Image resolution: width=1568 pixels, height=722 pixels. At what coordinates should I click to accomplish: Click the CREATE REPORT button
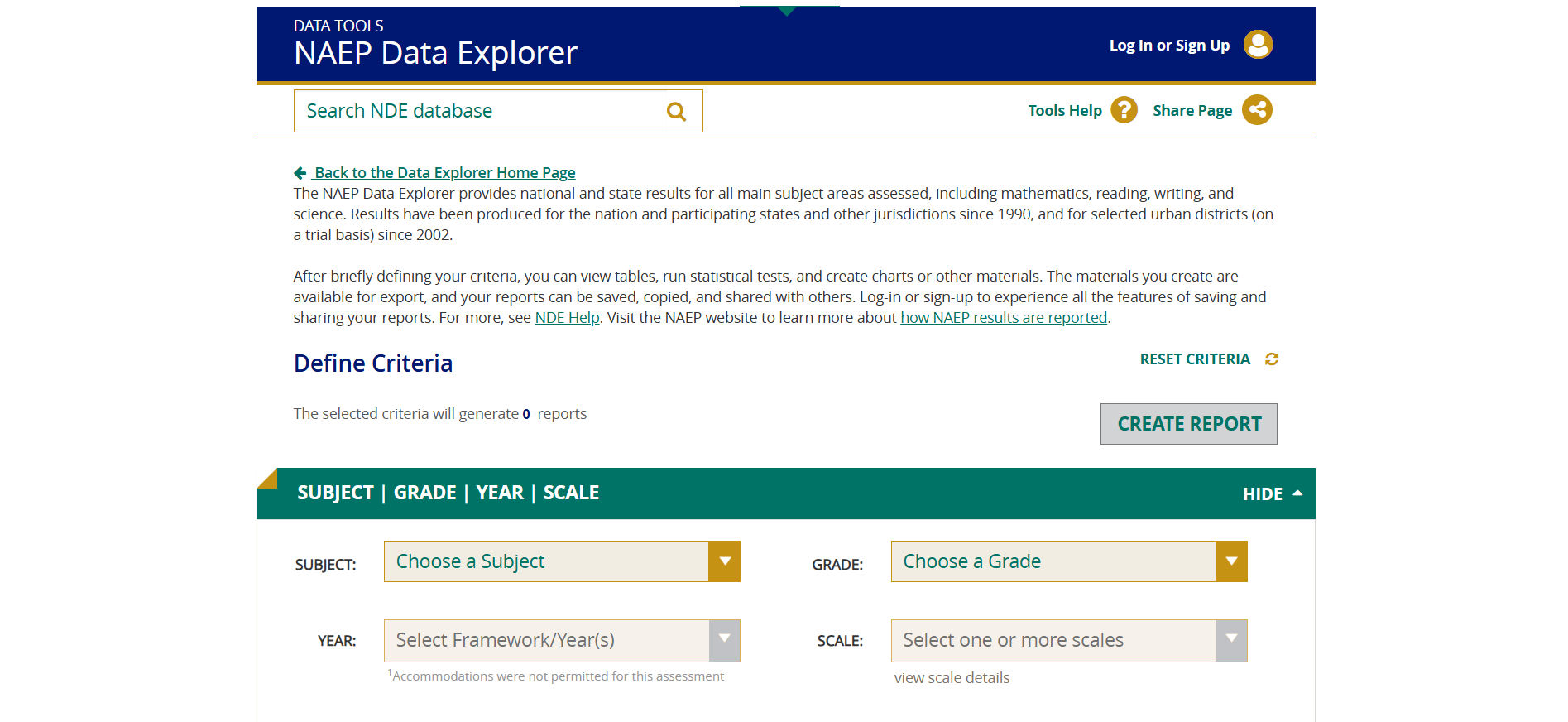click(1189, 424)
